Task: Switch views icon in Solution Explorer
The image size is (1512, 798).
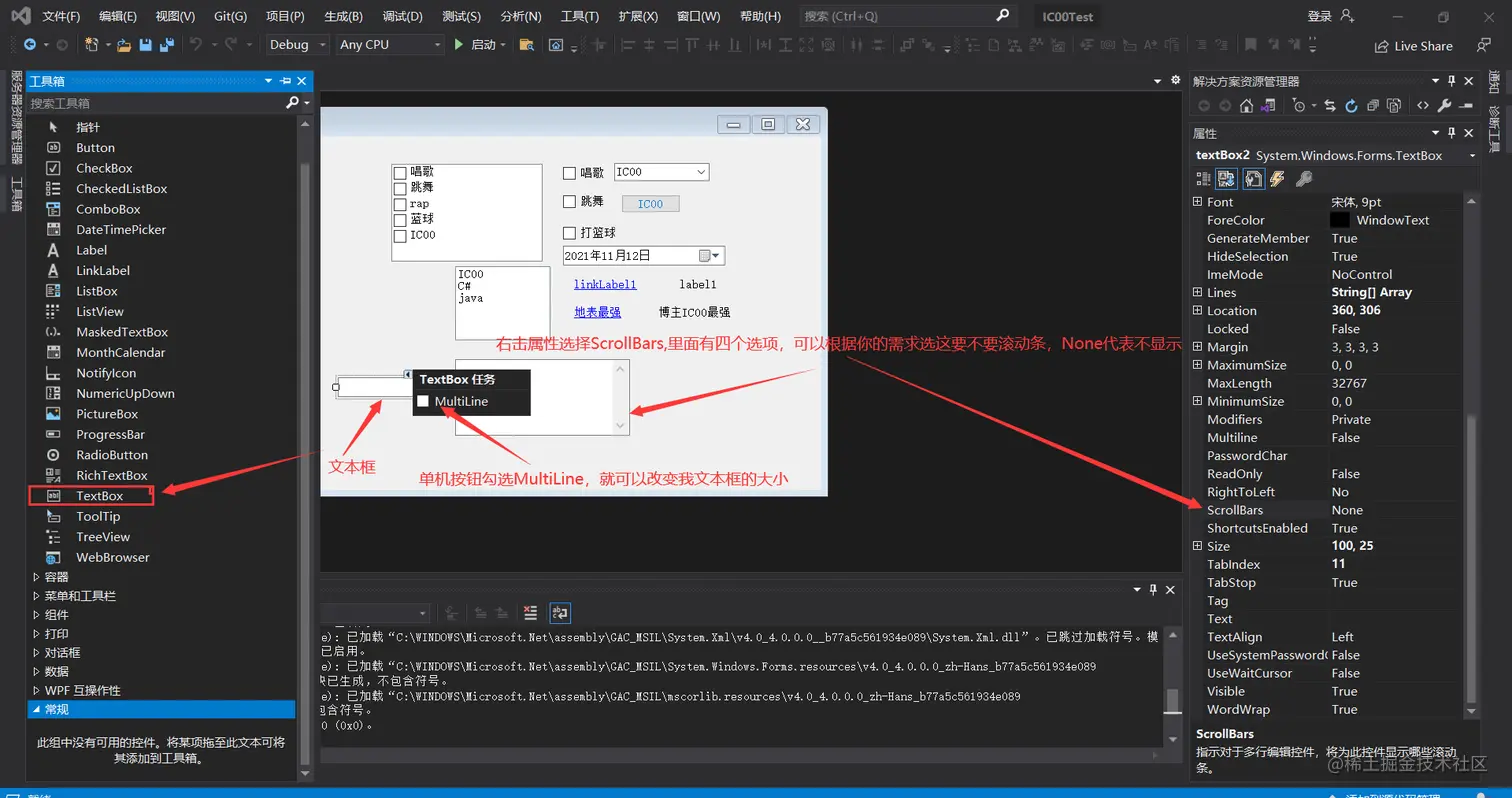Action: (x=1267, y=105)
